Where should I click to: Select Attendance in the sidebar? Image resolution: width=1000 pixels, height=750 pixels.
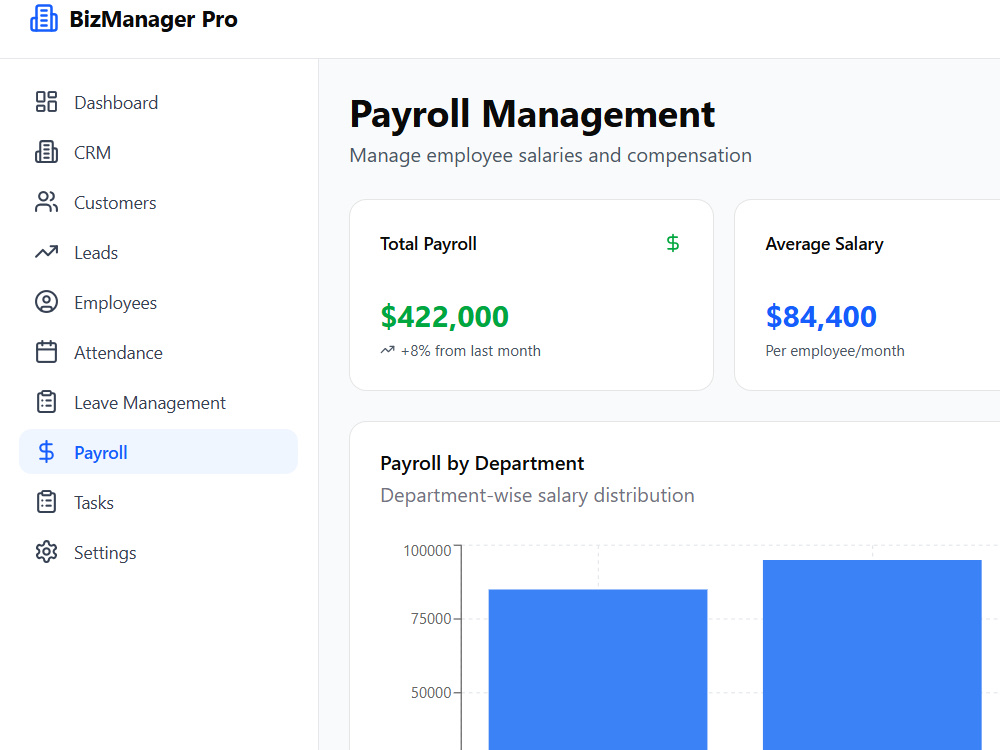click(159, 352)
